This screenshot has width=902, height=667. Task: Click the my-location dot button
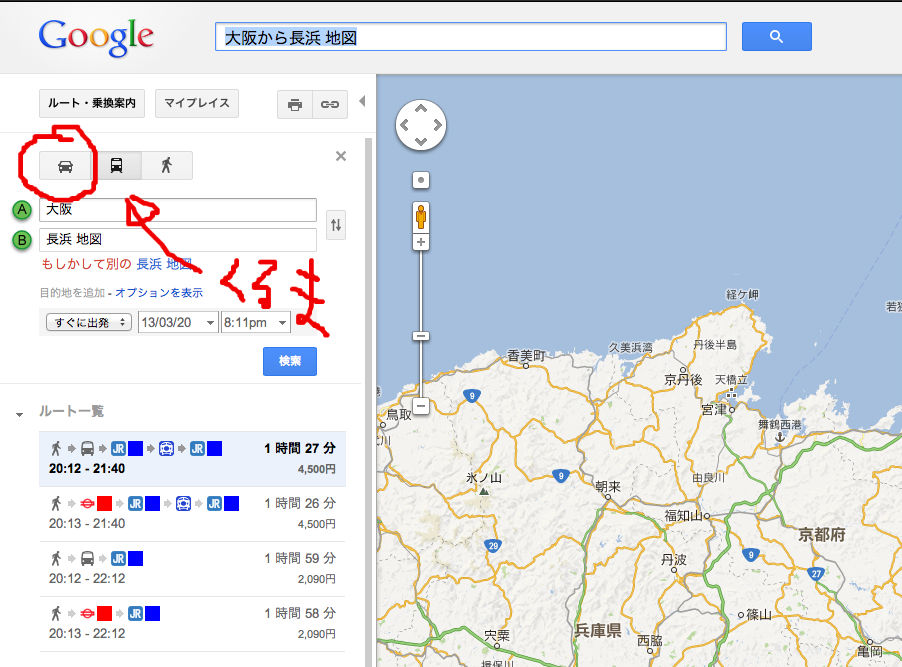[421, 180]
